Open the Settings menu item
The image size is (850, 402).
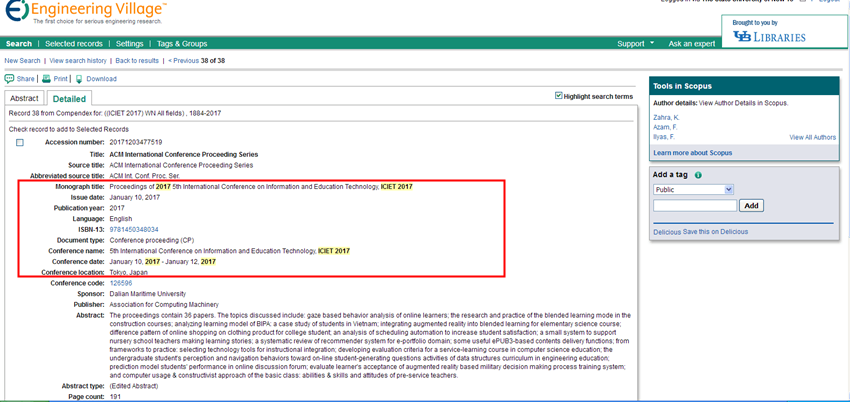pos(130,44)
